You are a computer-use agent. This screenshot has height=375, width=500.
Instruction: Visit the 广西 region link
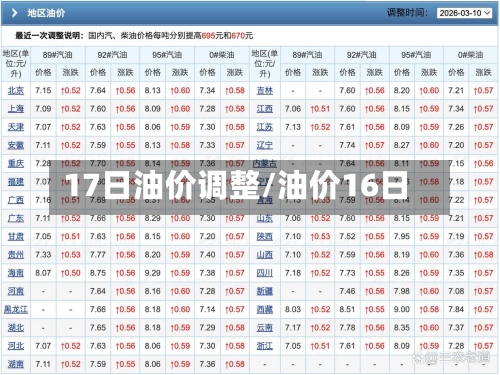click(x=16, y=200)
